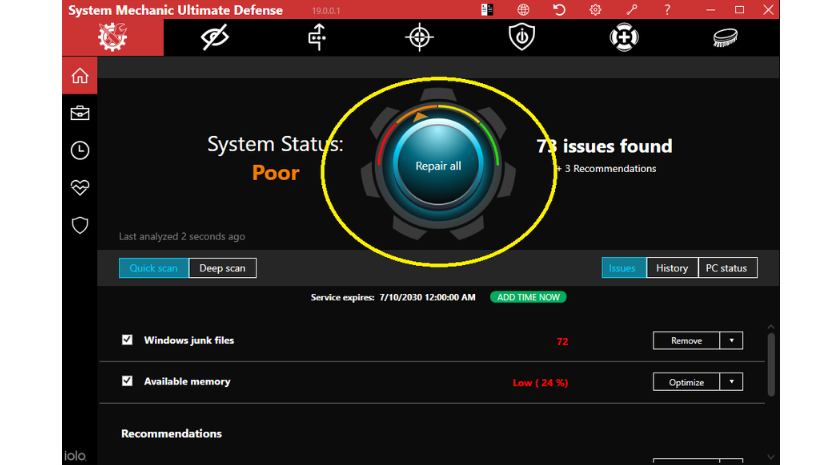The height and width of the screenshot is (465, 827).
Task: Switch to the History tab
Action: coord(671,268)
